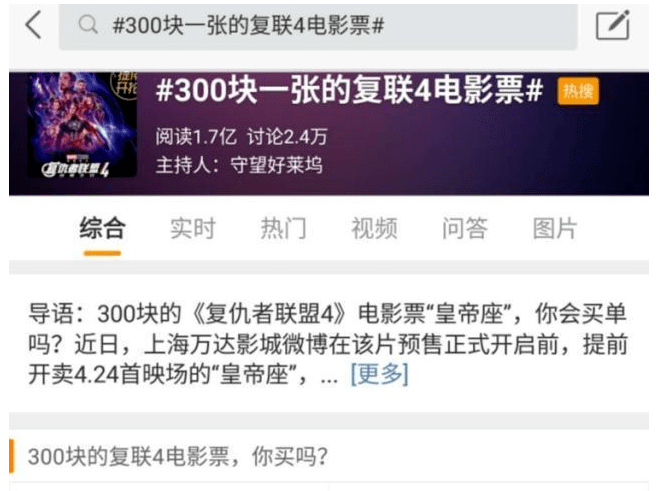Tap the back arrow icon
The height and width of the screenshot is (491, 659).
point(34,25)
